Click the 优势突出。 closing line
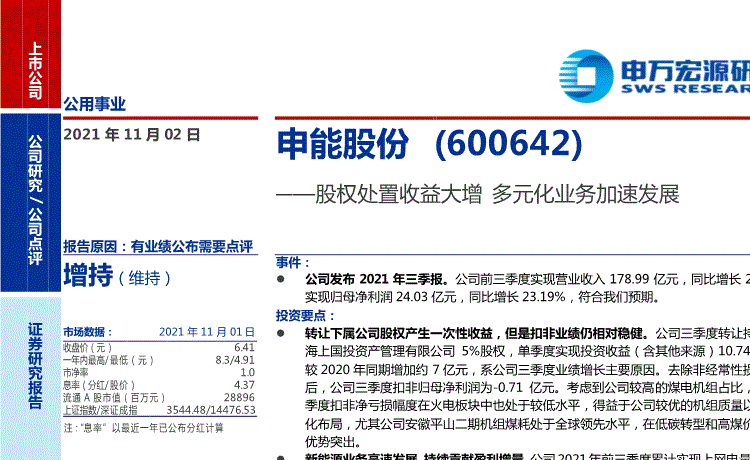Screen dimensions: 750x460 tap(333, 441)
